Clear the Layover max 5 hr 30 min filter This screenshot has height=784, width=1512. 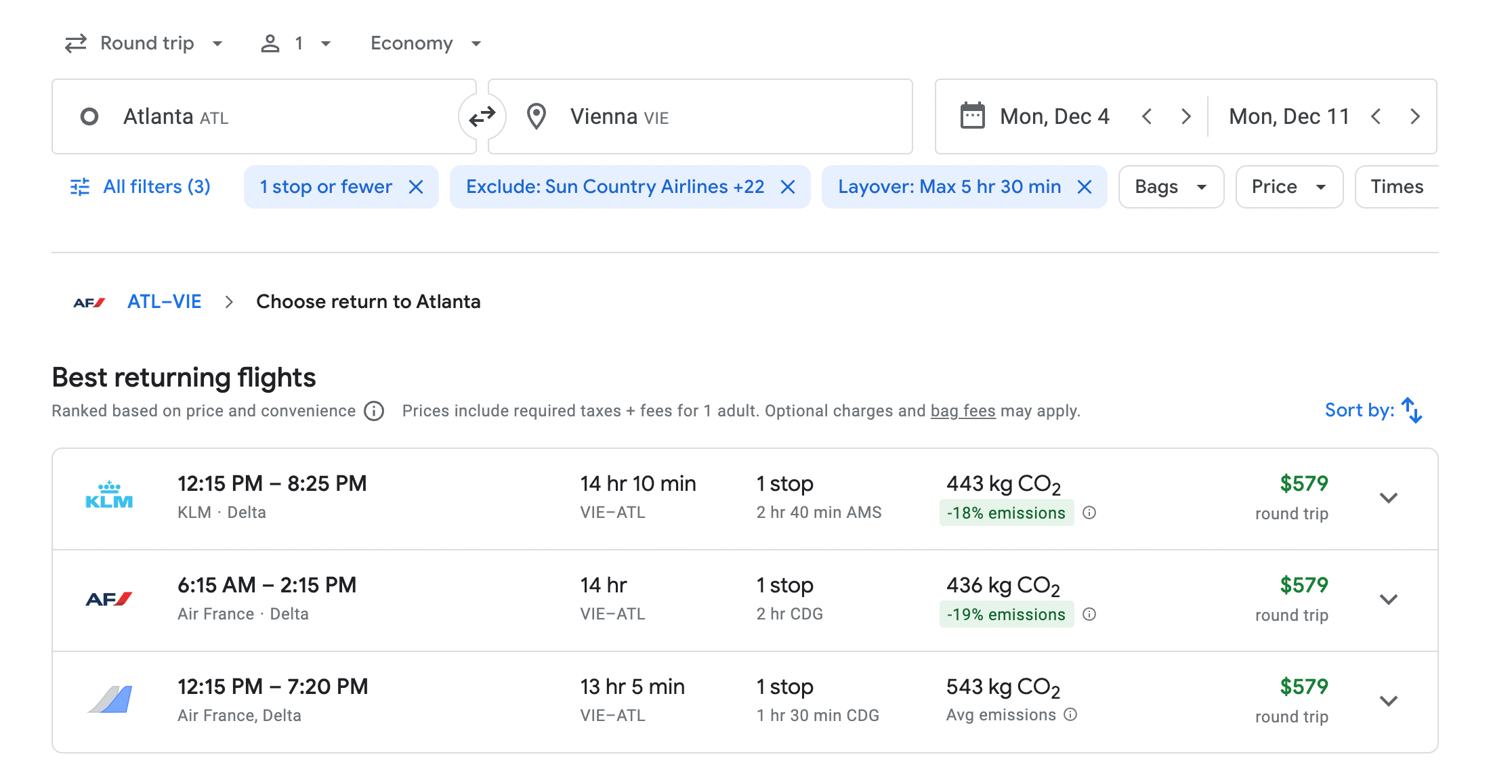tap(1085, 187)
